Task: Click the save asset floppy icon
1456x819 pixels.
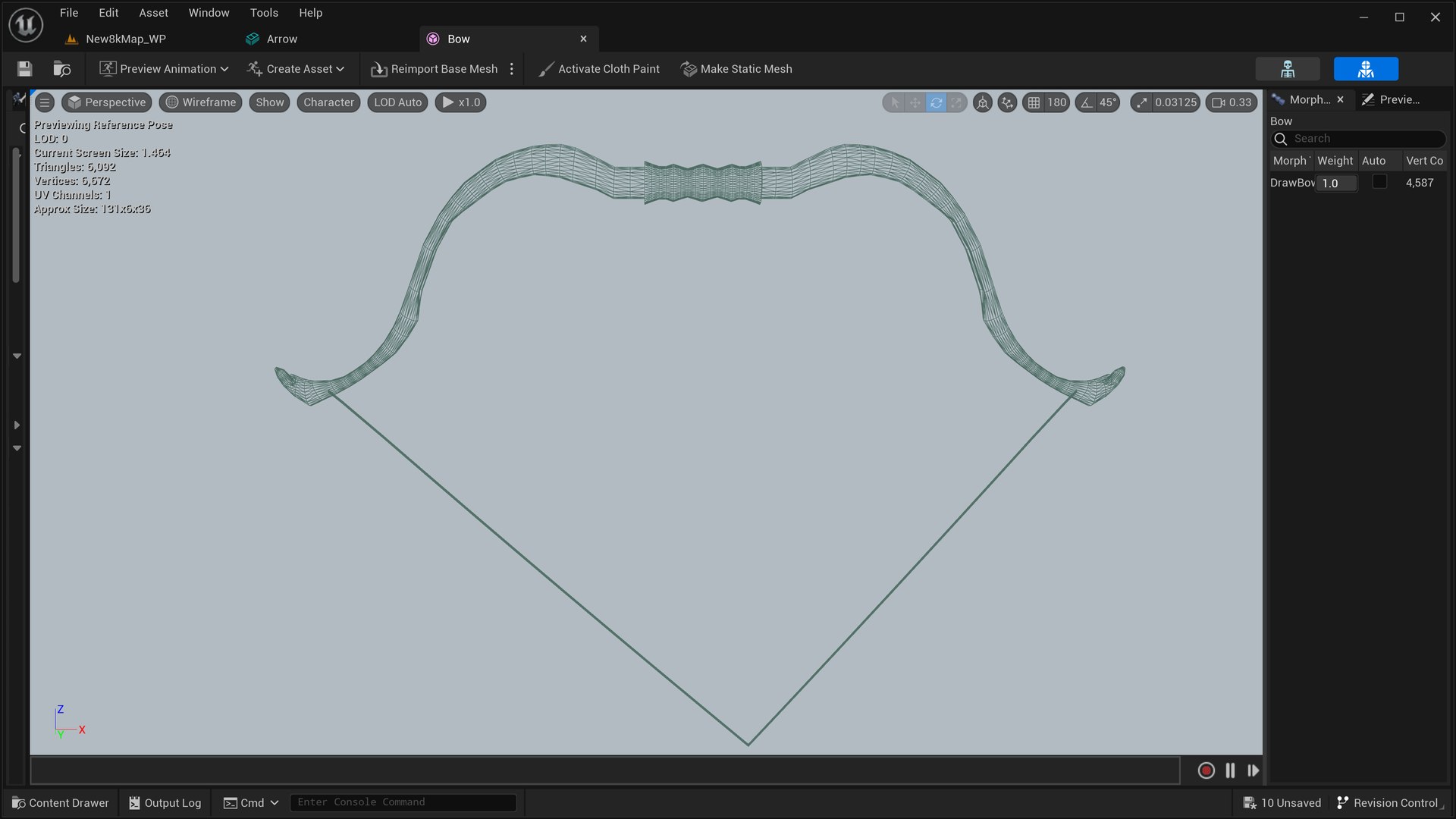Action: (24, 69)
